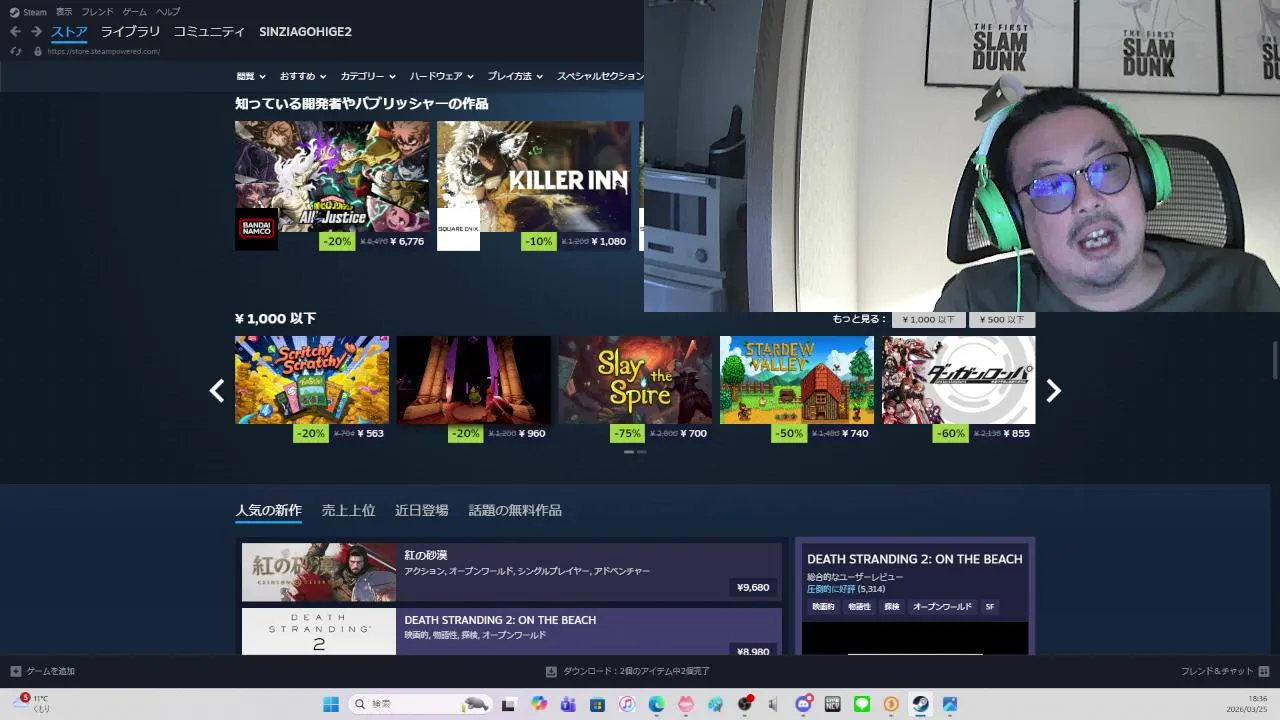Click the ¥500 以下 filter button
Screen dimensions: 1280x720
(x=1002, y=320)
